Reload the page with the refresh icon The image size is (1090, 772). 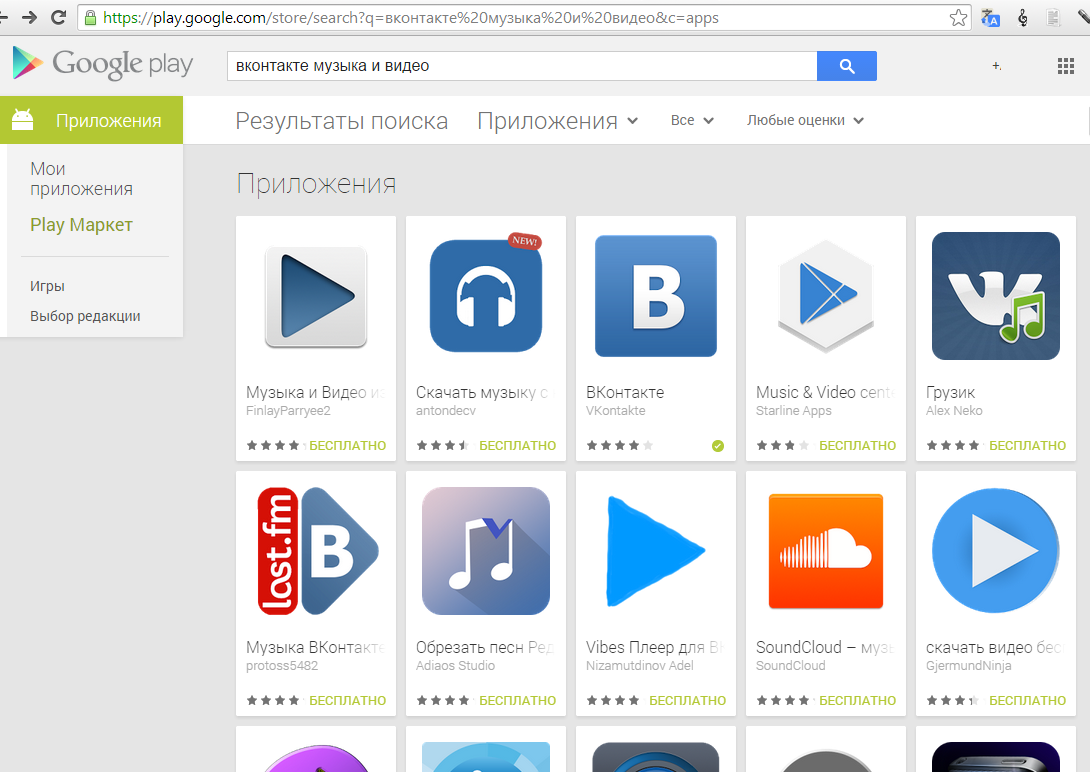click(59, 17)
